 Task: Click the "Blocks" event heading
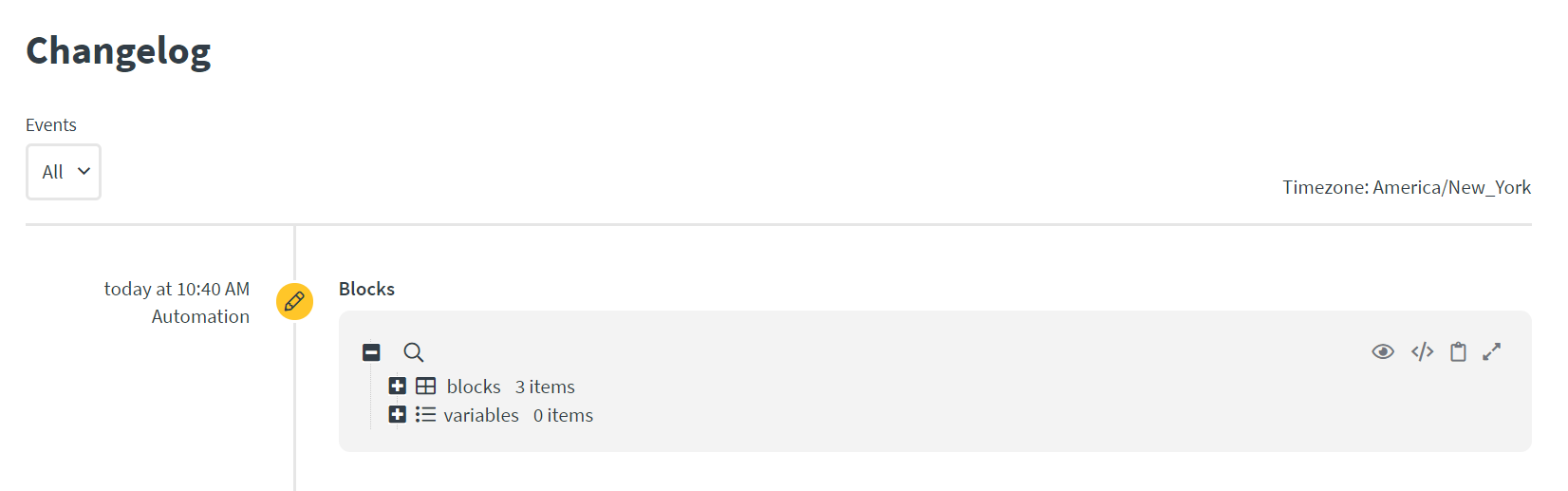tap(366, 289)
